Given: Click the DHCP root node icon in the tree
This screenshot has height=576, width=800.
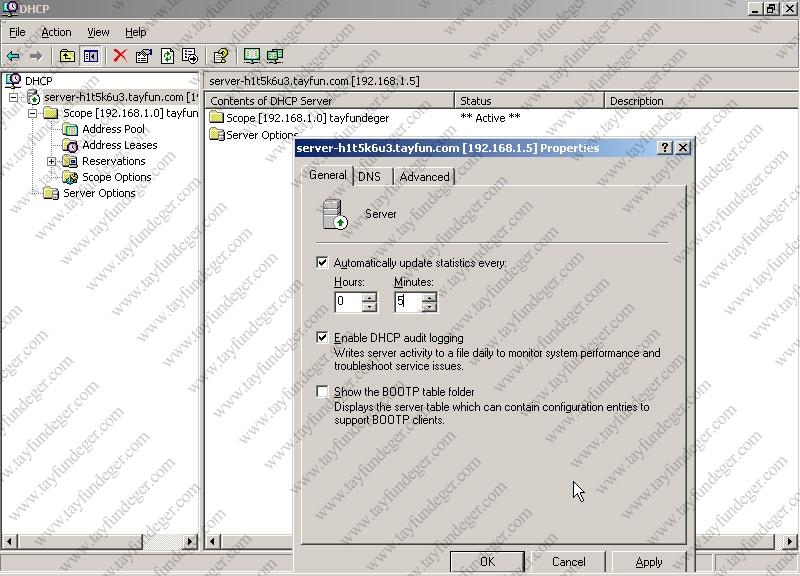Looking at the screenshot, I should click(13, 81).
